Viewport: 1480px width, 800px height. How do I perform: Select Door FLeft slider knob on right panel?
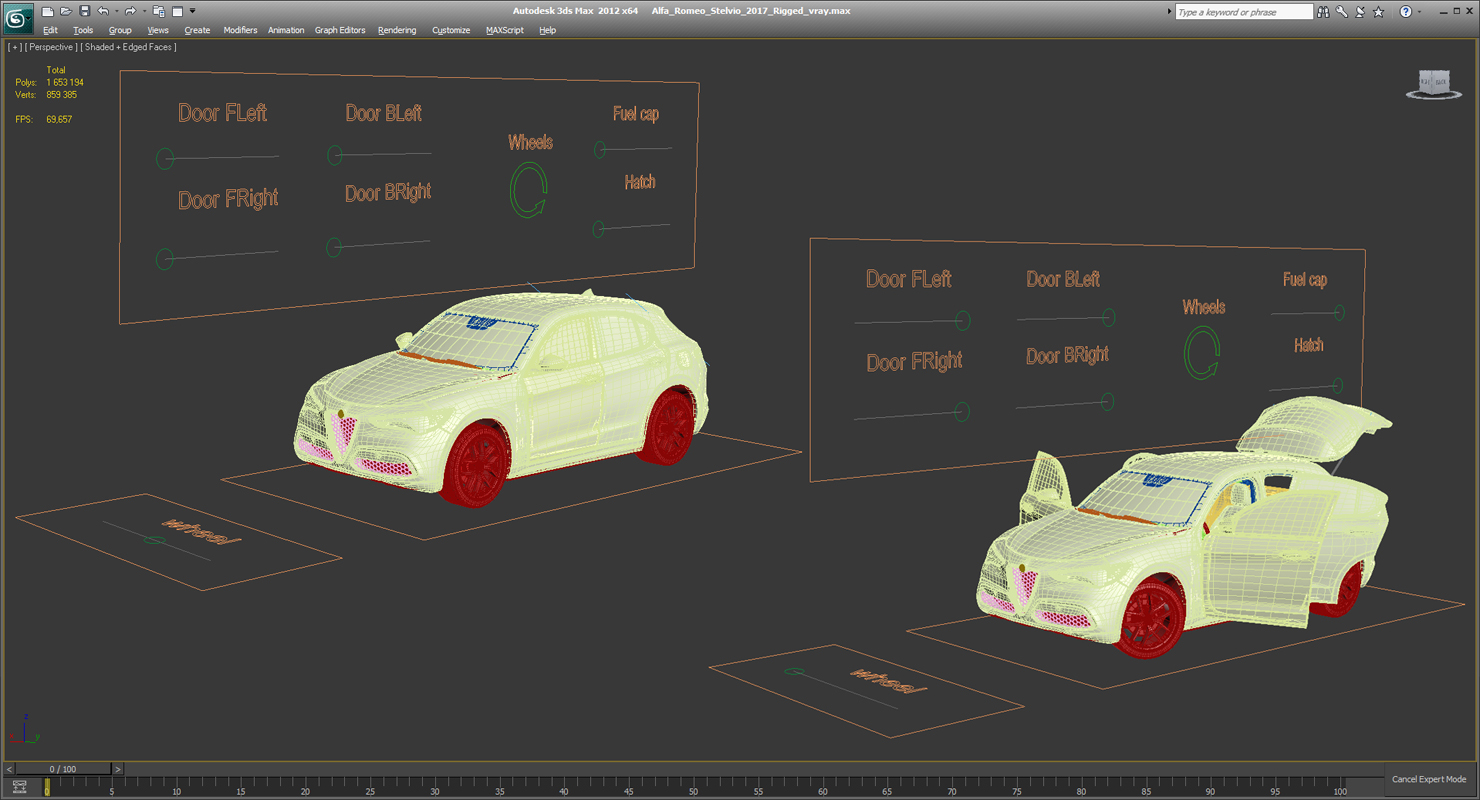(x=962, y=320)
